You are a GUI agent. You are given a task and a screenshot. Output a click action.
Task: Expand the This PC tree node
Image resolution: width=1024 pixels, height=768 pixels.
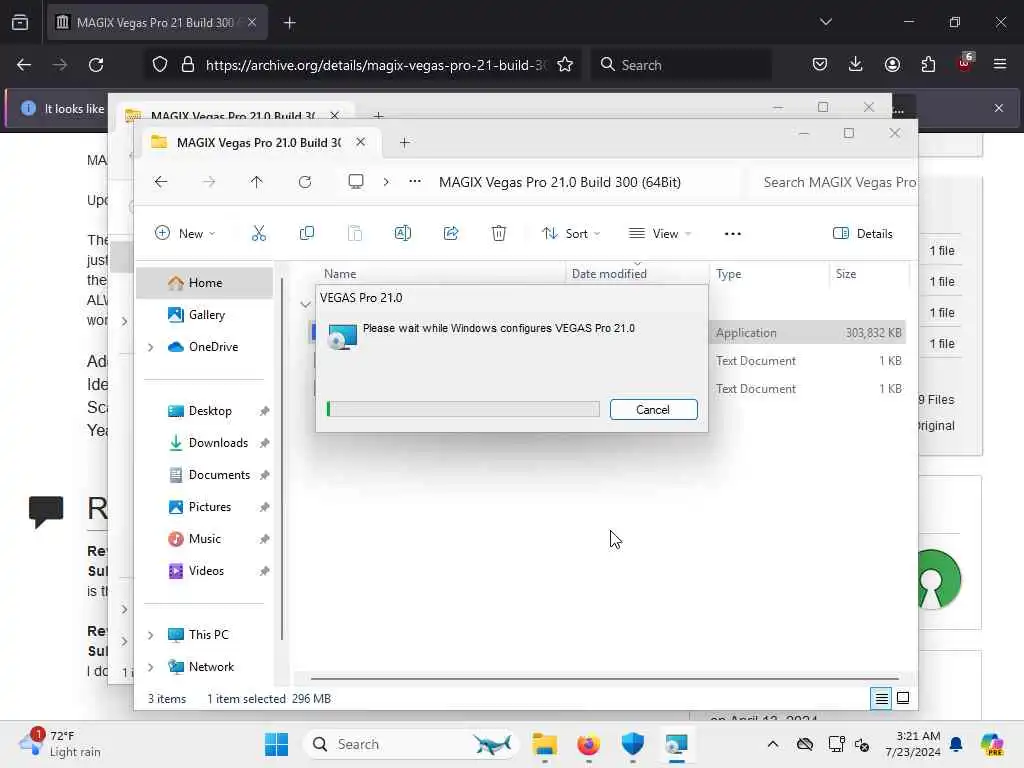[x=151, y=635]
